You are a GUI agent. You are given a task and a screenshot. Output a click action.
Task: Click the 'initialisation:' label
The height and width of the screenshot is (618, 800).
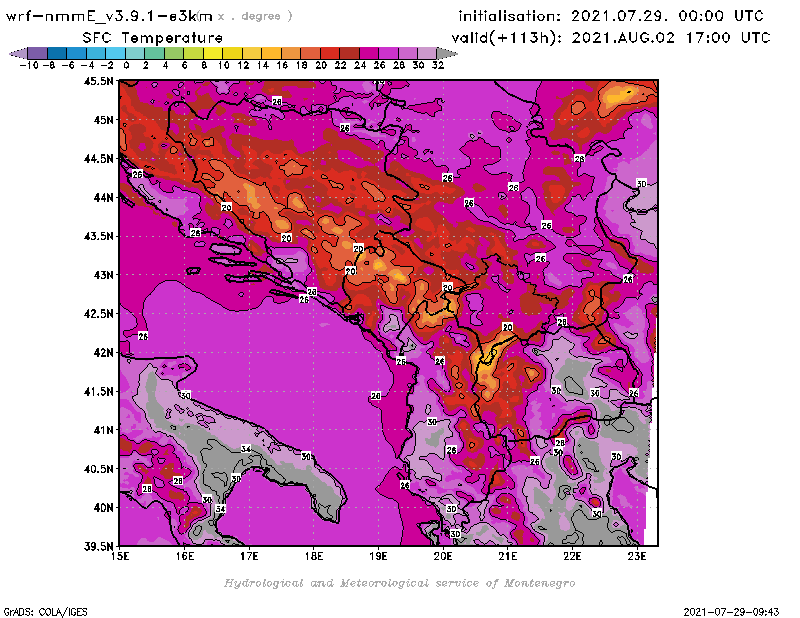point(509,16)
